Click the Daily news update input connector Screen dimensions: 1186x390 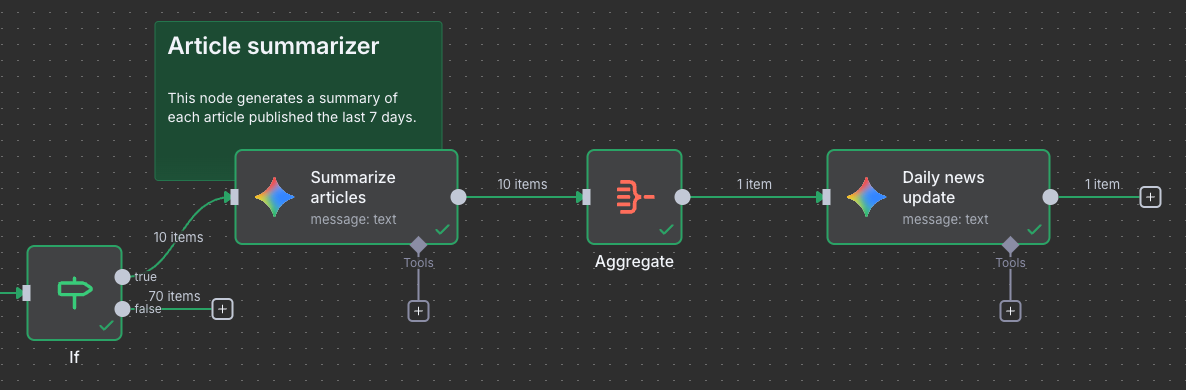[826, 197]
